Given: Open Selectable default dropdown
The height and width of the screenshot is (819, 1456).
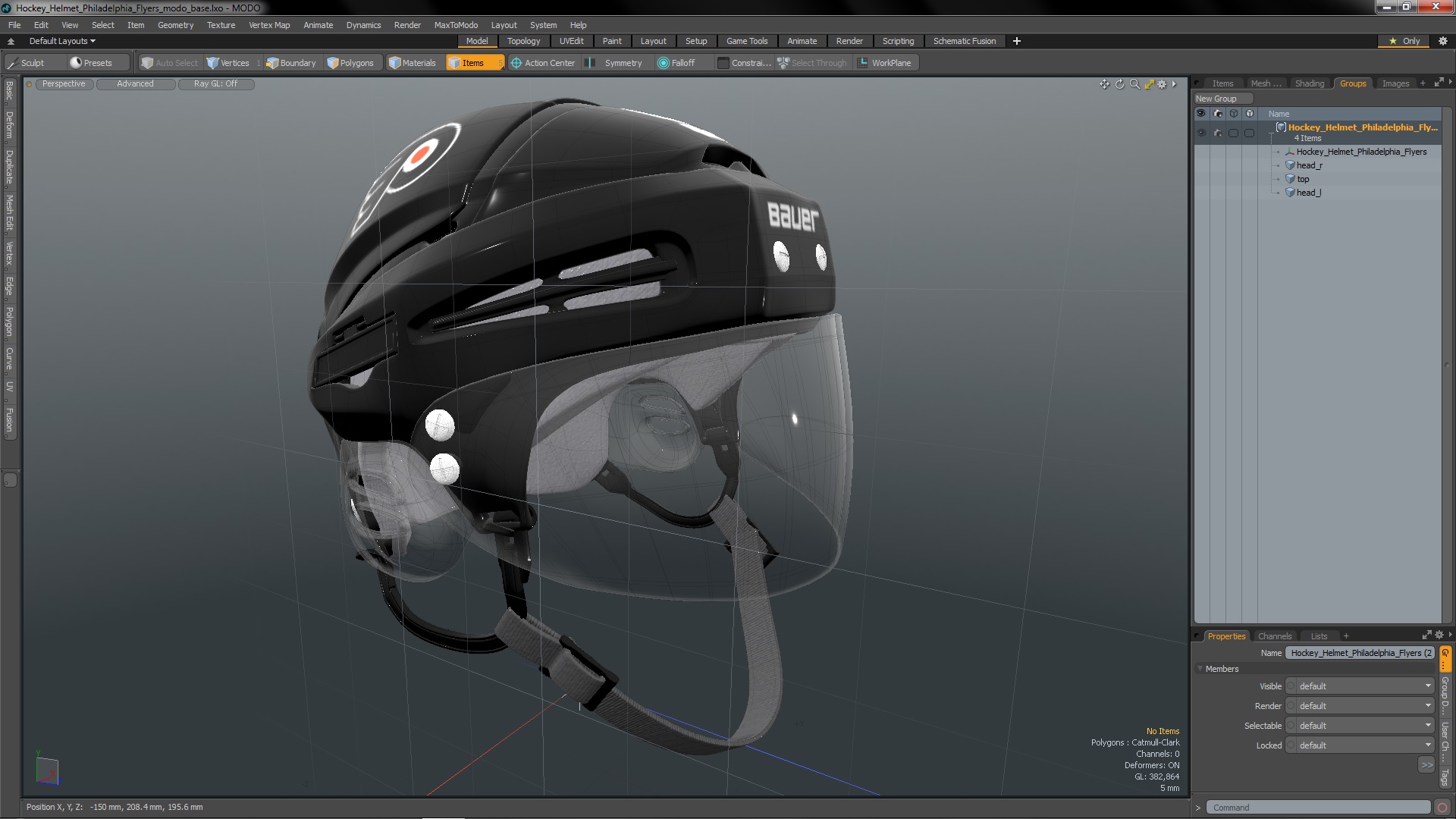Looking at the screenshot, I should (1360, 726).
